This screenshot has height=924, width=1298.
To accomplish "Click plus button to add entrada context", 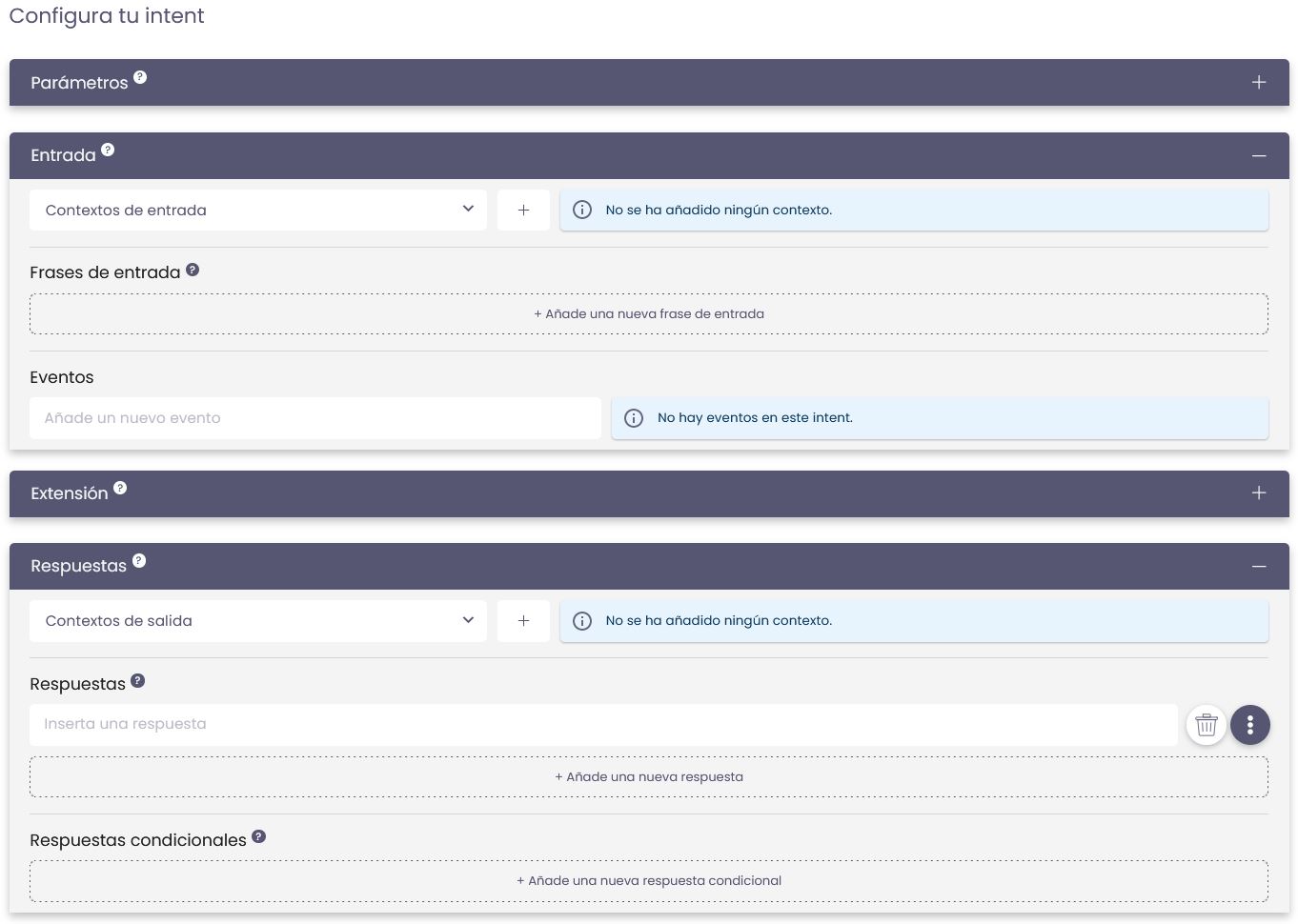I will point(523,211).
